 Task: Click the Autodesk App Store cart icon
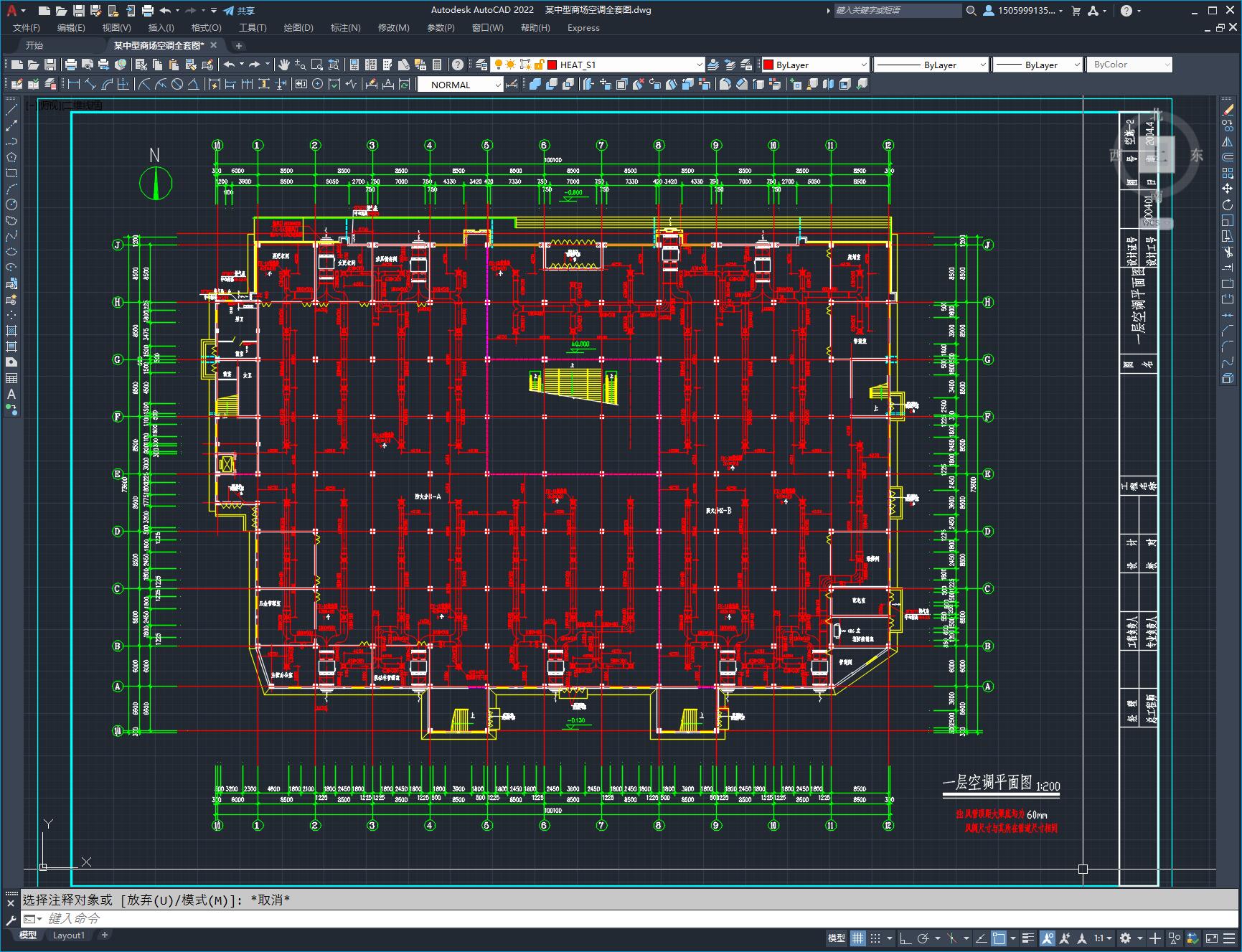pos(1076,11)
